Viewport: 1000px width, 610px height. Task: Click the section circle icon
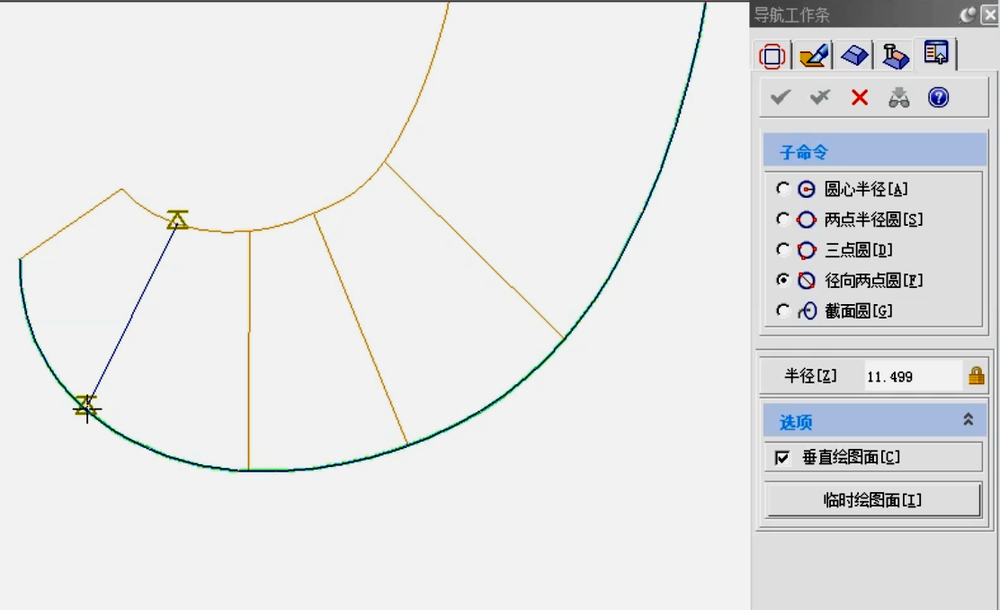(807, 311)
